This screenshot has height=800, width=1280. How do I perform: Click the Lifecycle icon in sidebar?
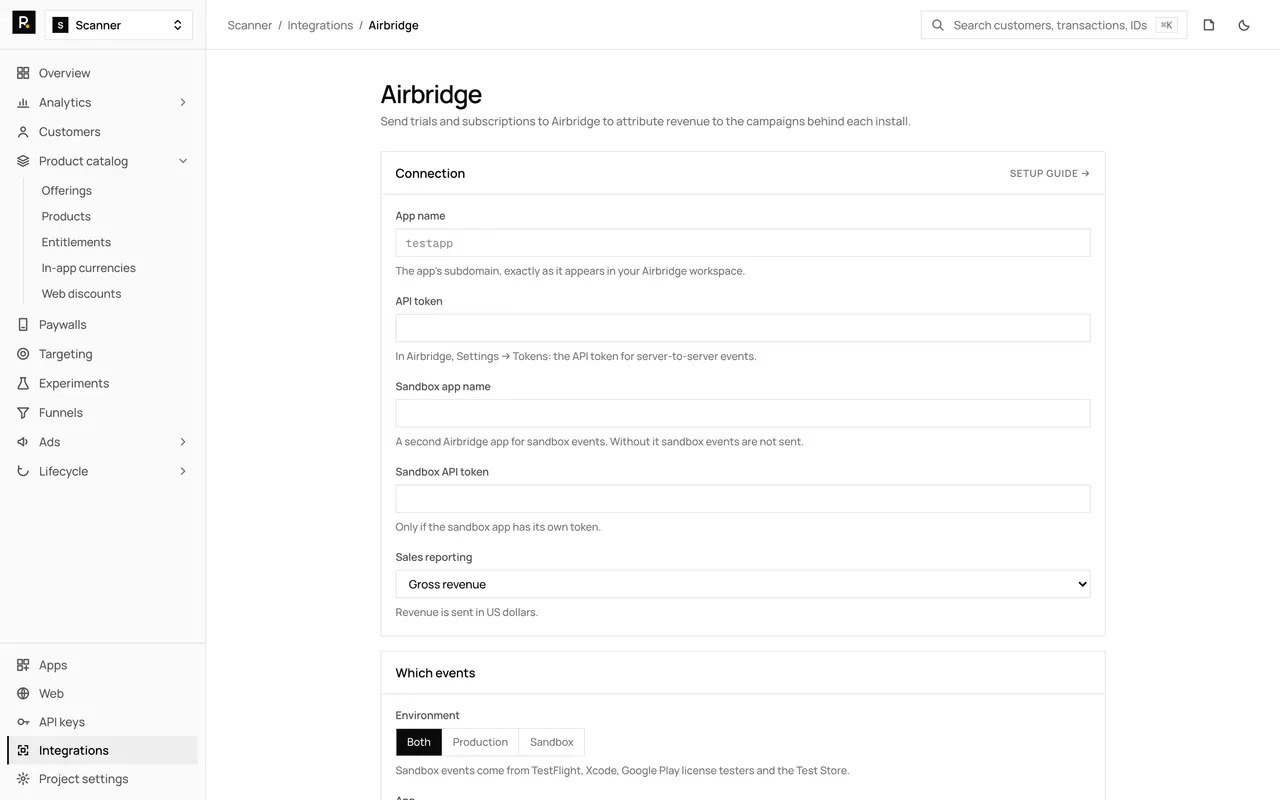tap(23, 471)
